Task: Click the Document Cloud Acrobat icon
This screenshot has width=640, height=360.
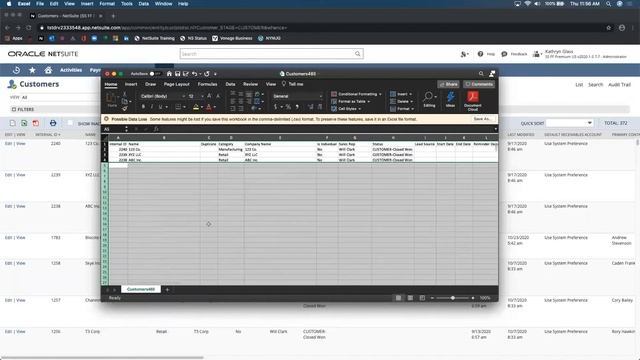Action: [x=473, y=101]
